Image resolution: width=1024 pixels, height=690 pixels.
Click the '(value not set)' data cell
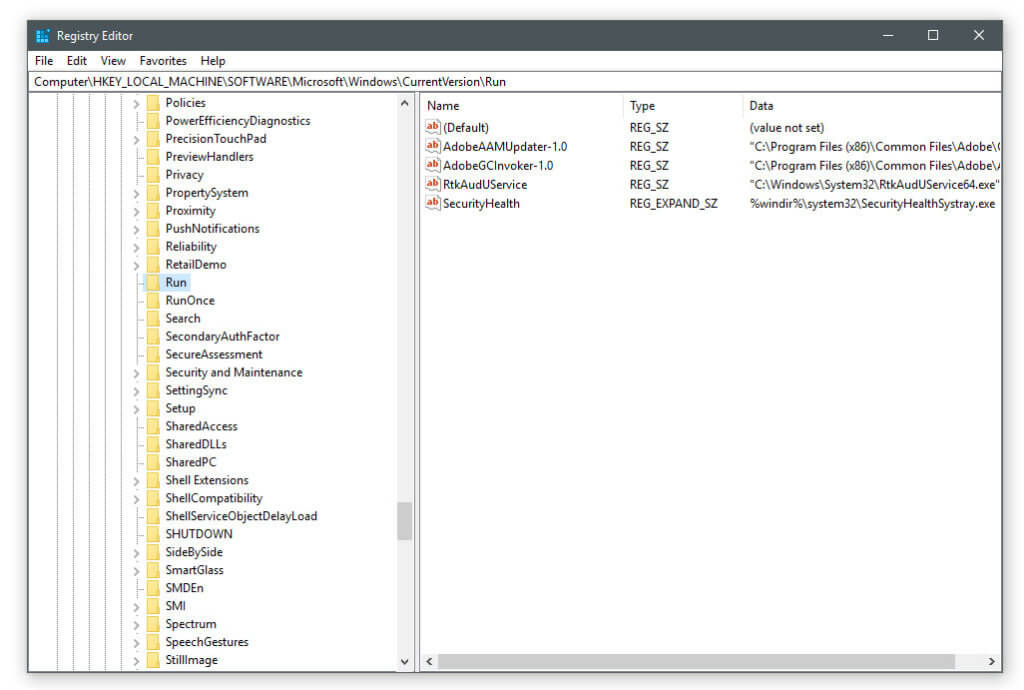[786, 127]
